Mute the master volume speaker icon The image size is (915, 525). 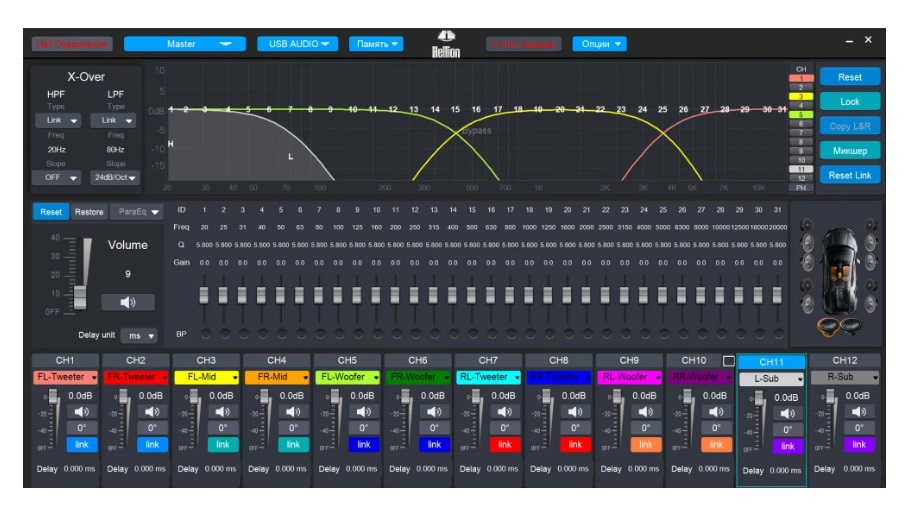[128, 302]
